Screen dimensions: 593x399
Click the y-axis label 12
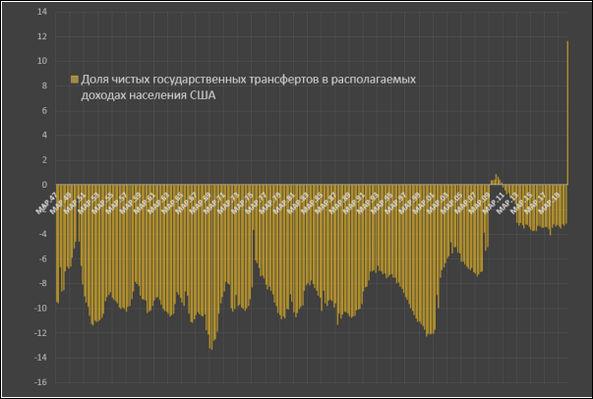(x=42, y=37)
